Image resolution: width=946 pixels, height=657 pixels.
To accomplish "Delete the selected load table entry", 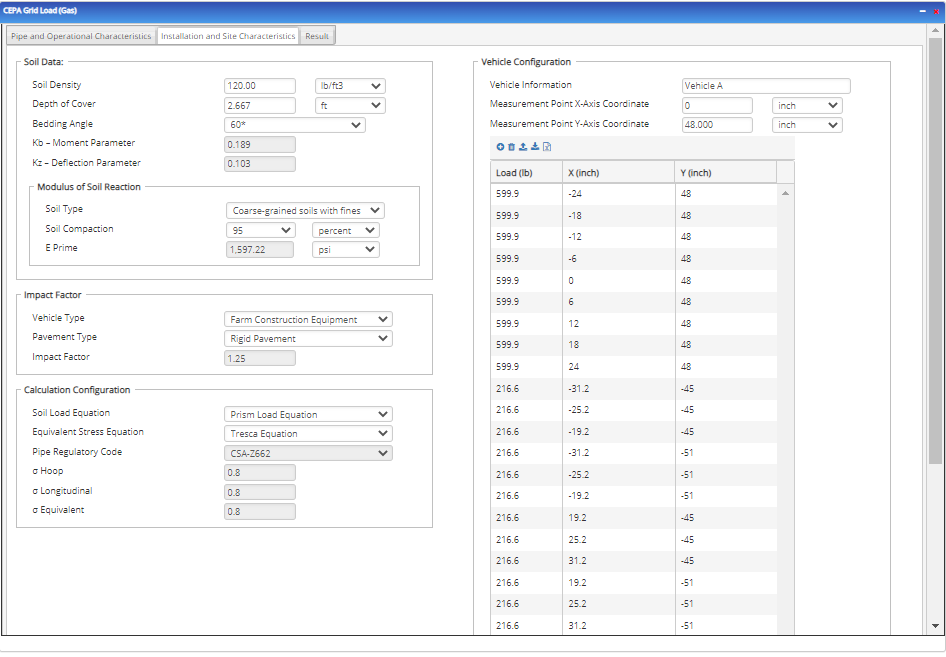I will 512,147.
